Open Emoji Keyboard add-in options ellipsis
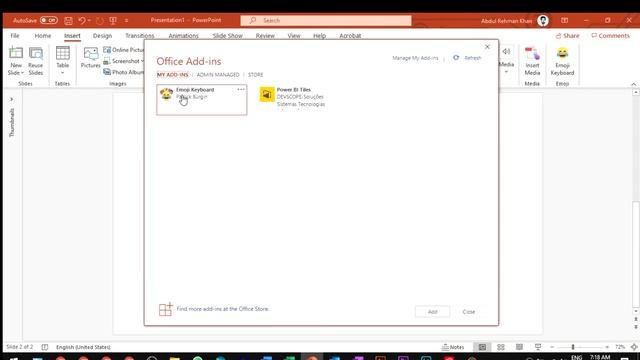640x360 pixels. 241,89
